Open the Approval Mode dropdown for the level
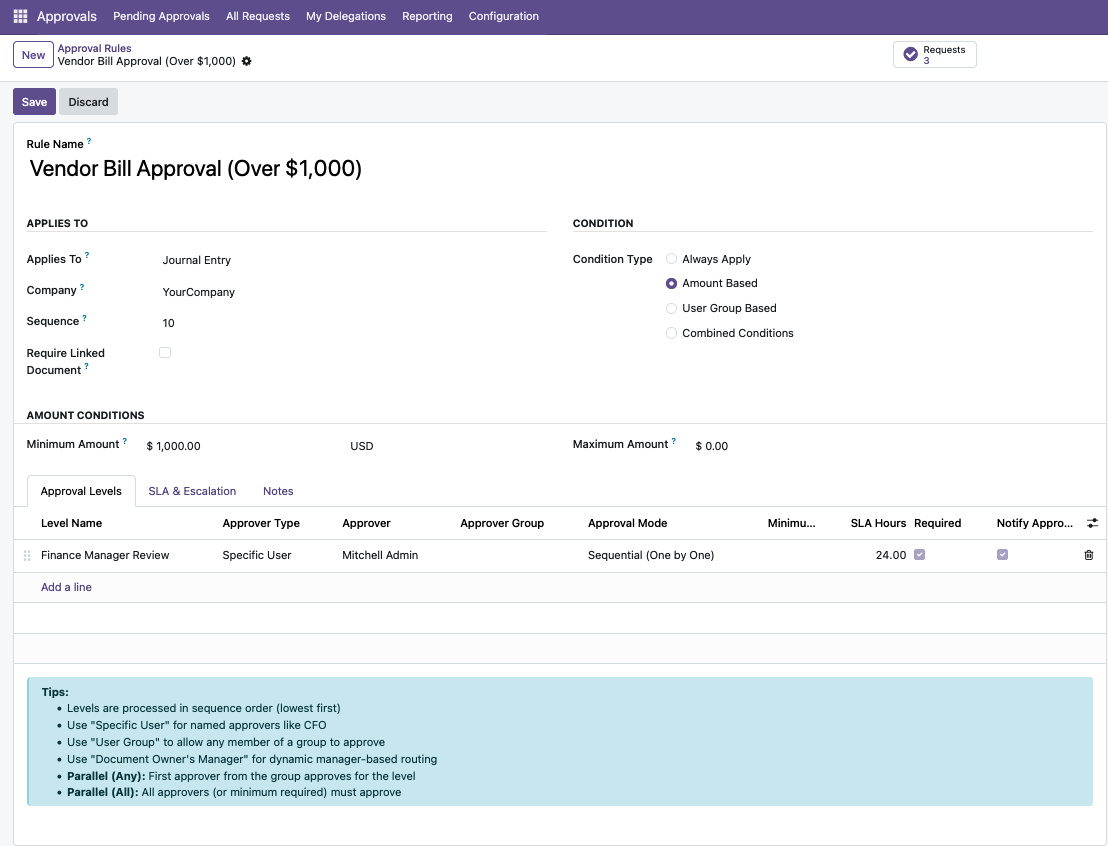Viewport: 1108px width, 846px height. (651, 555)
